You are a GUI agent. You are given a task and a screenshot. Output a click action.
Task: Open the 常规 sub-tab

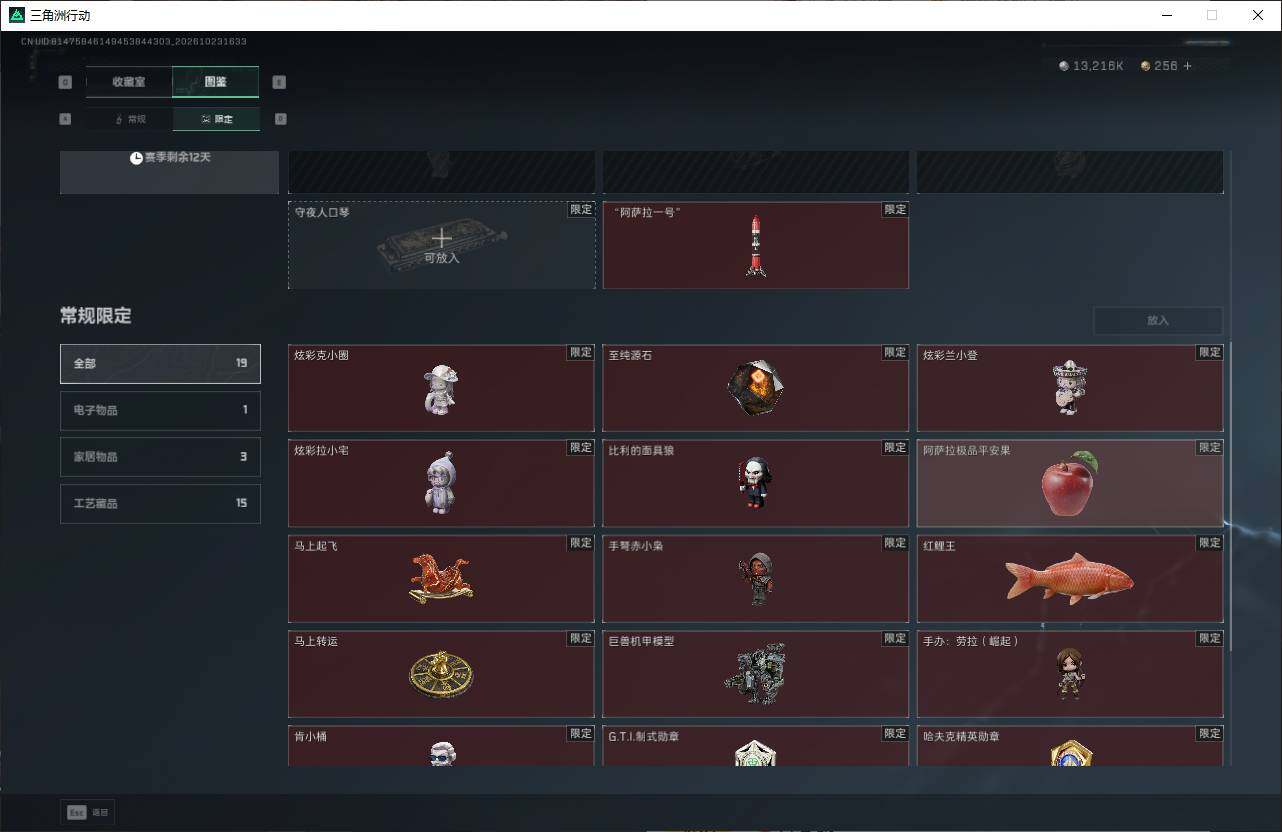click(129, 119)
